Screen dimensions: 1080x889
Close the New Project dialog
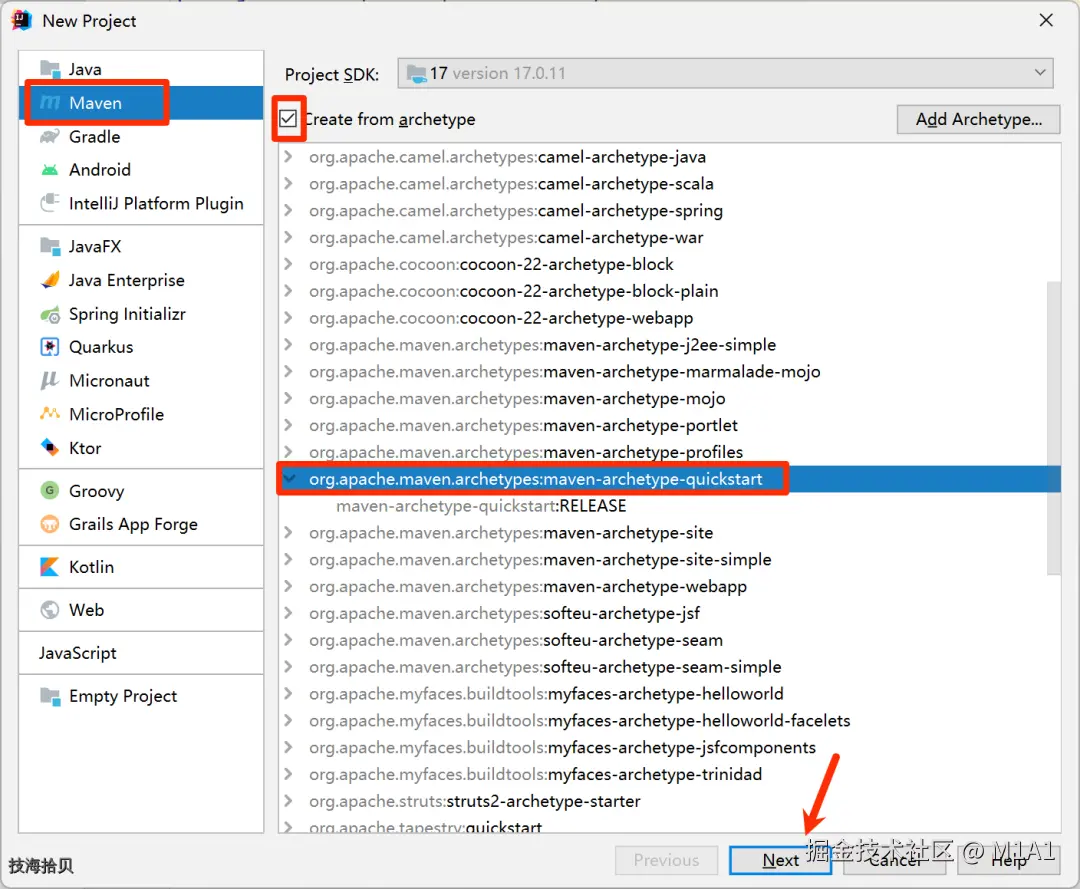click(1046, 20)
